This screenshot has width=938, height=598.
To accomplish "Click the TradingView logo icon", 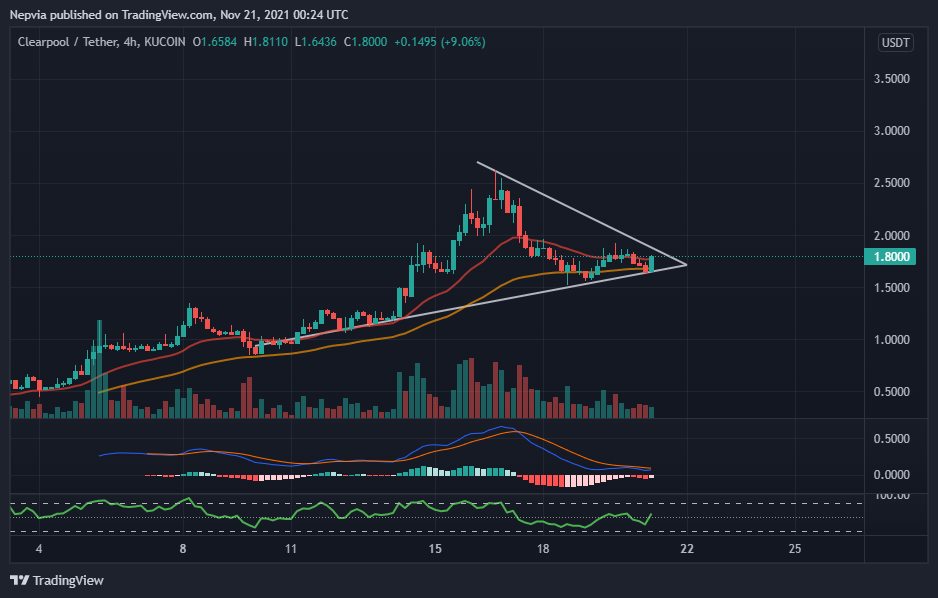I will [x=19, y=578].
